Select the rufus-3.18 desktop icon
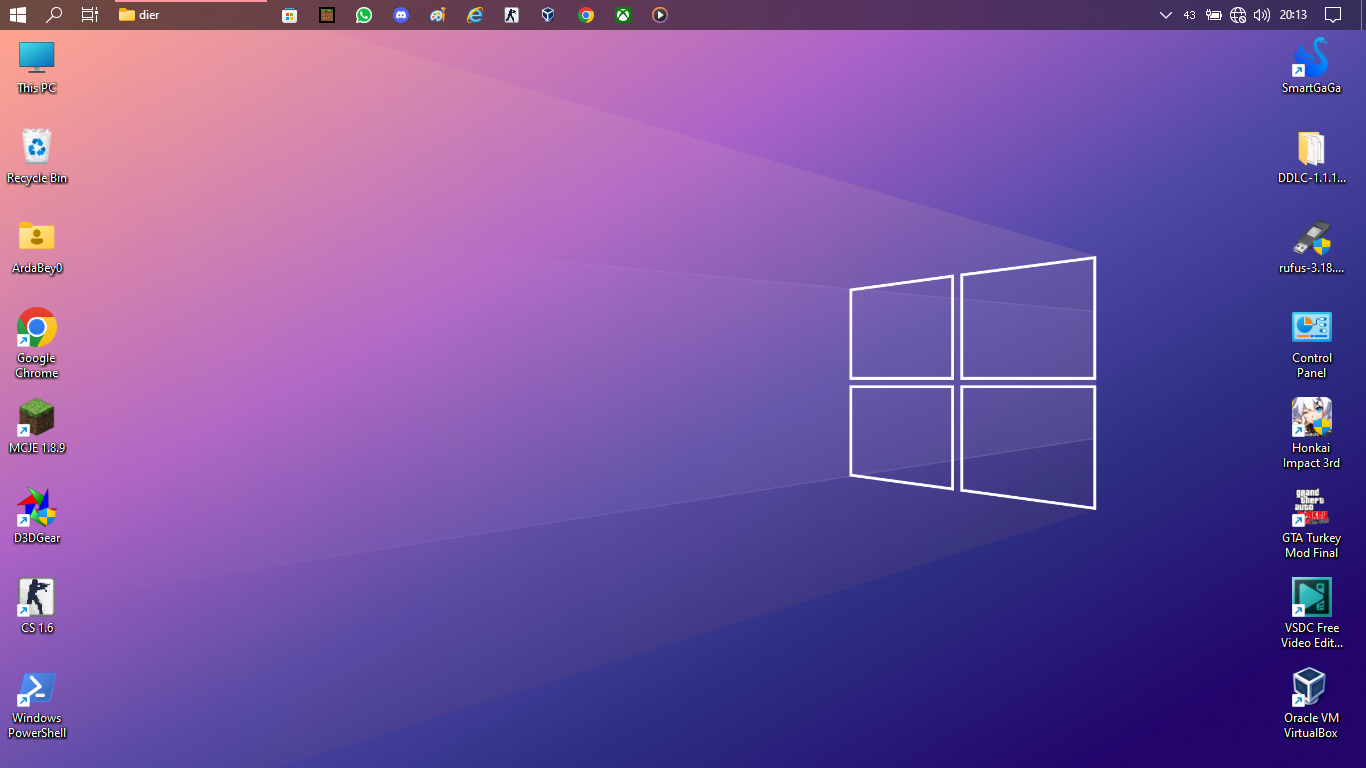1366x768 pixels. [x=1311, y=247]
